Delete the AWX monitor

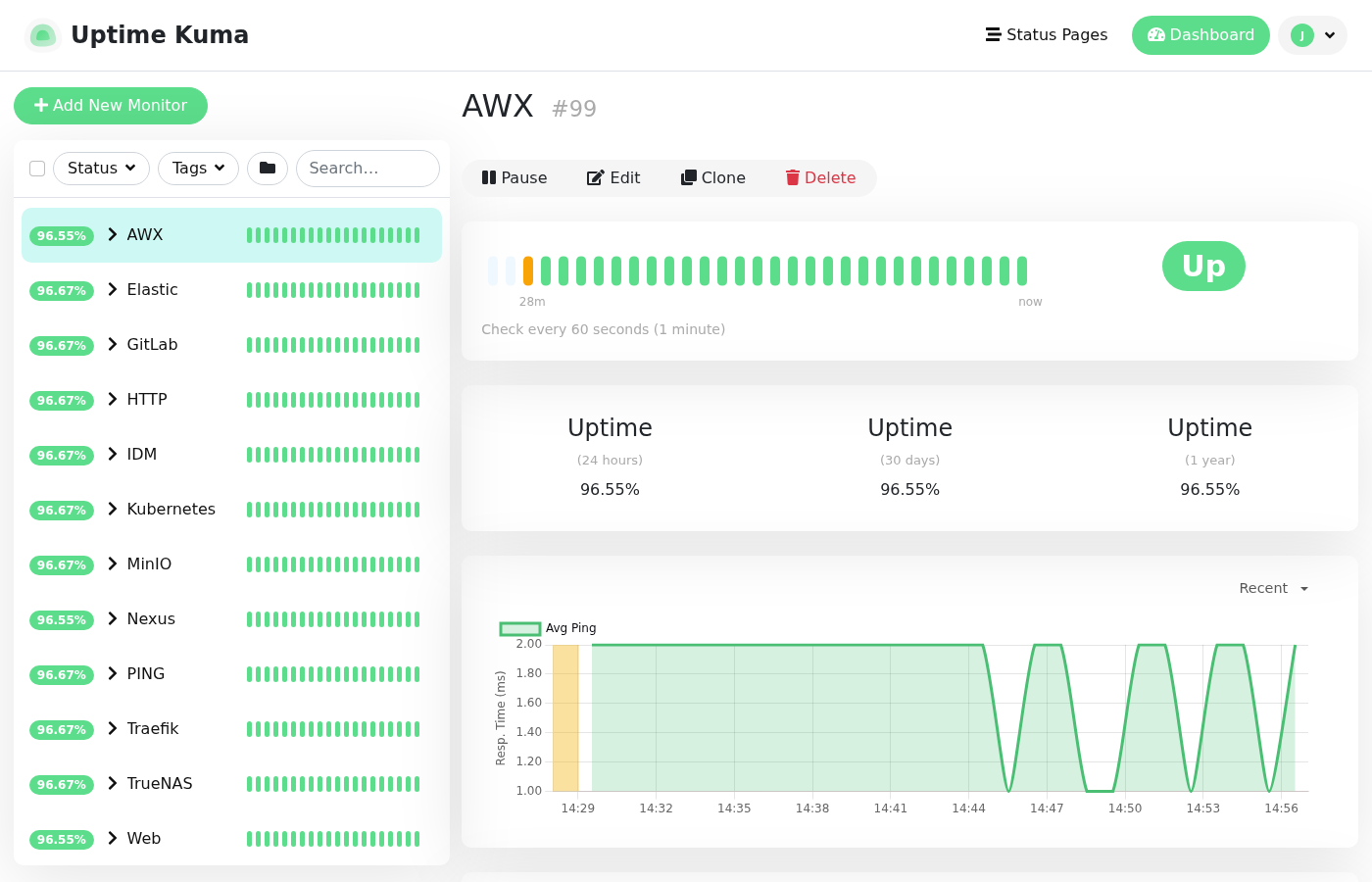click(x=821, y=178)
